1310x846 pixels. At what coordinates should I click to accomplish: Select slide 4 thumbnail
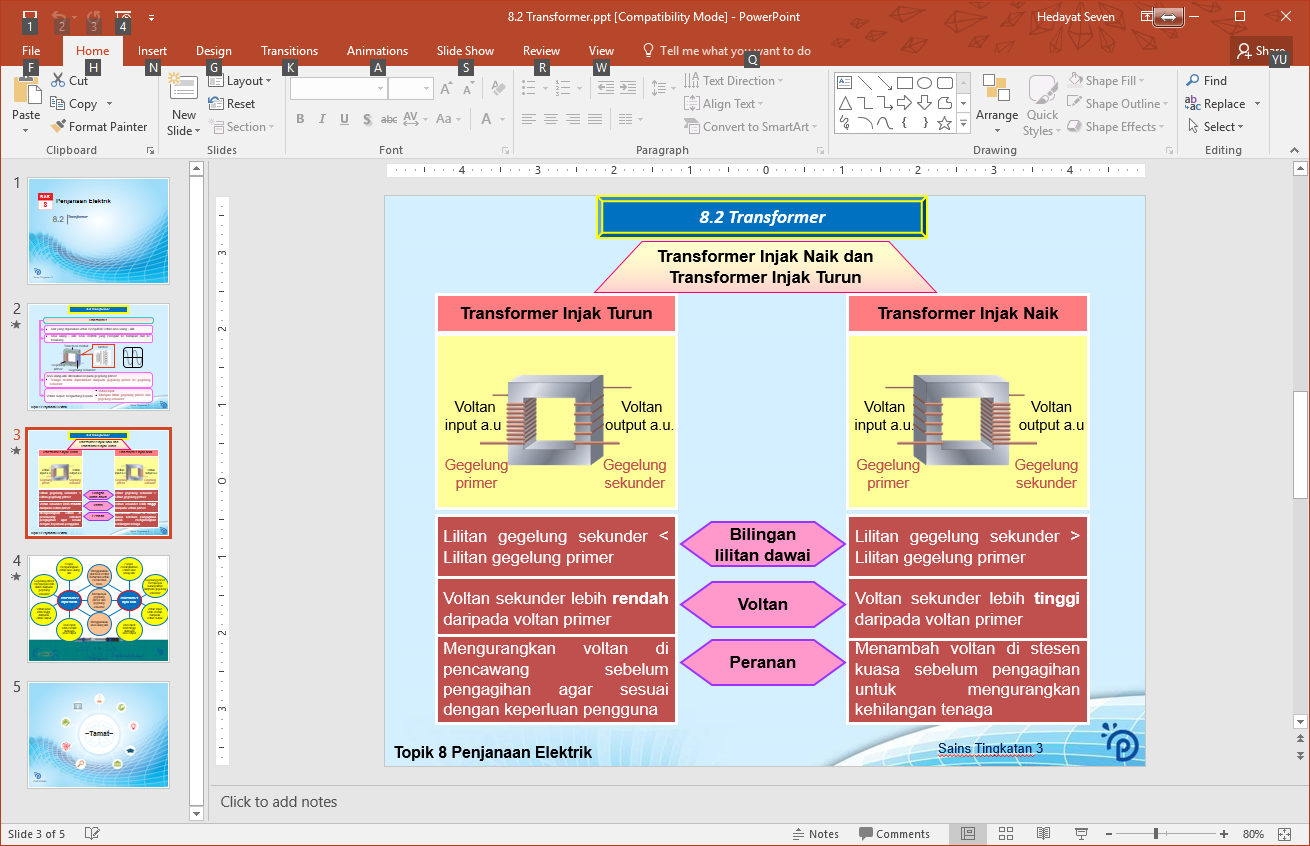click(x=98, y=608)
